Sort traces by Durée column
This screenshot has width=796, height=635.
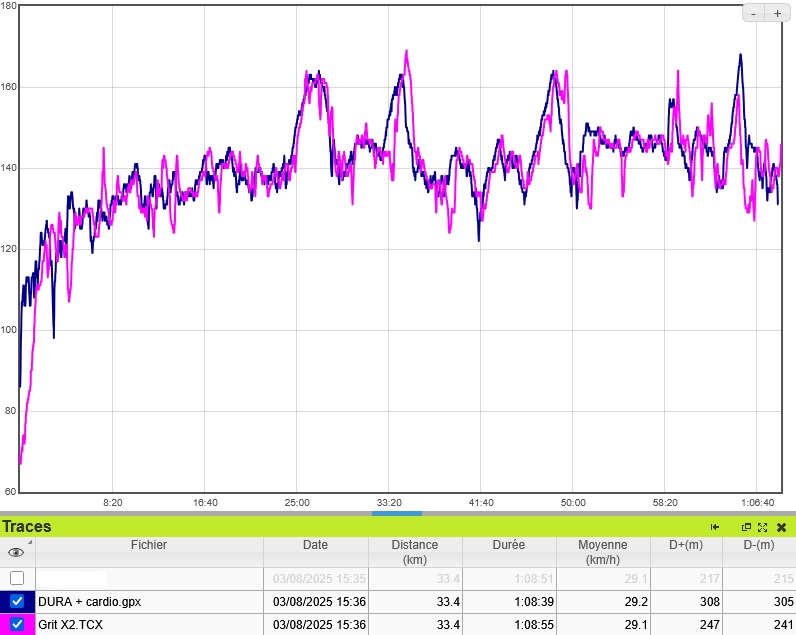tap(508, 545)
